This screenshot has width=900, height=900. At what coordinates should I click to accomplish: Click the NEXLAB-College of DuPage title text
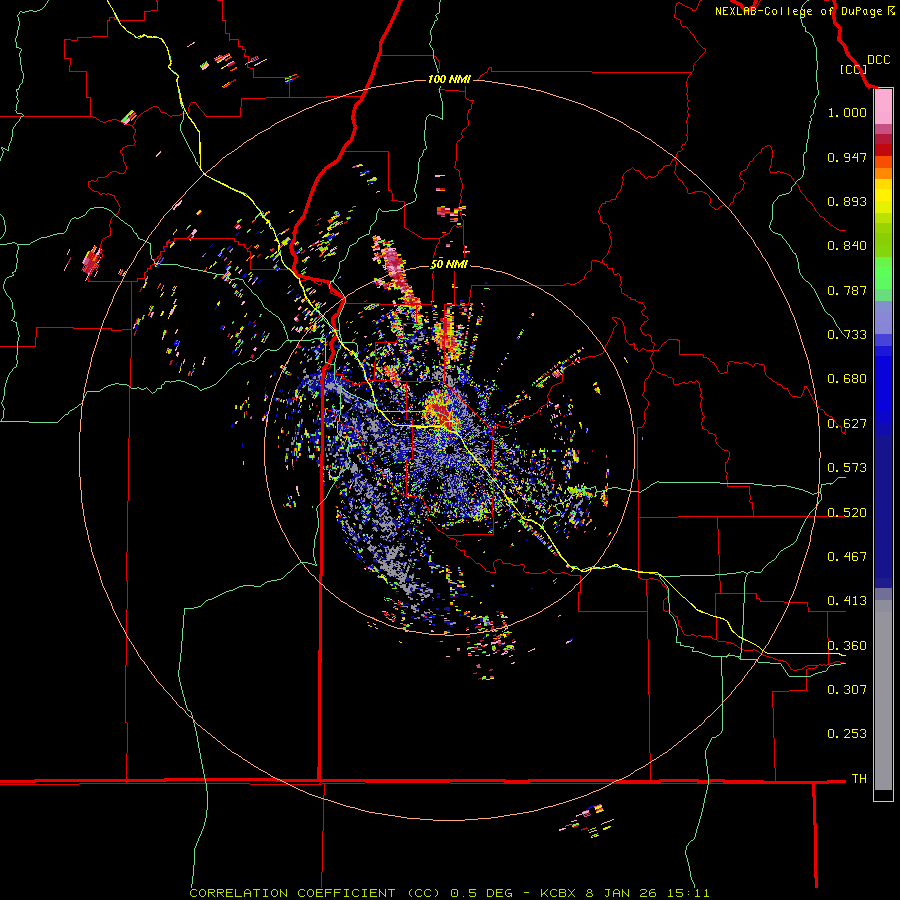click(805, 11)
